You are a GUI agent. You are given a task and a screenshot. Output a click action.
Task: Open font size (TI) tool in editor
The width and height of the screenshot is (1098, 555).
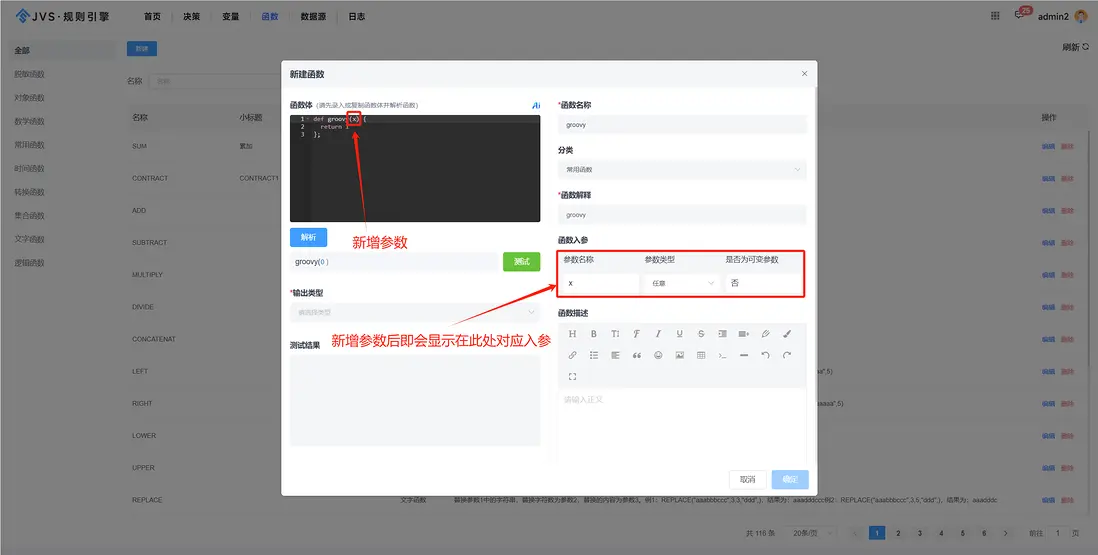pyautogui.click(x=615, y=334)
